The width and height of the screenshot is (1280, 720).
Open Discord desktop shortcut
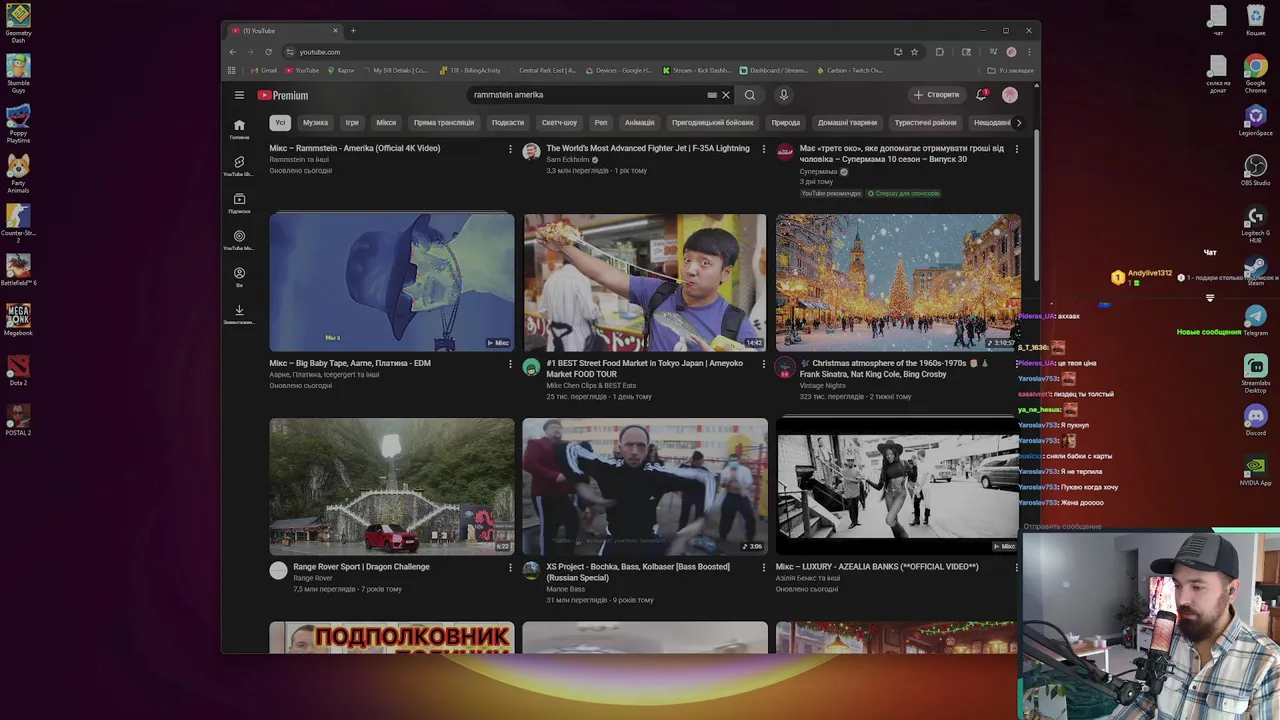coord(1255,419)
